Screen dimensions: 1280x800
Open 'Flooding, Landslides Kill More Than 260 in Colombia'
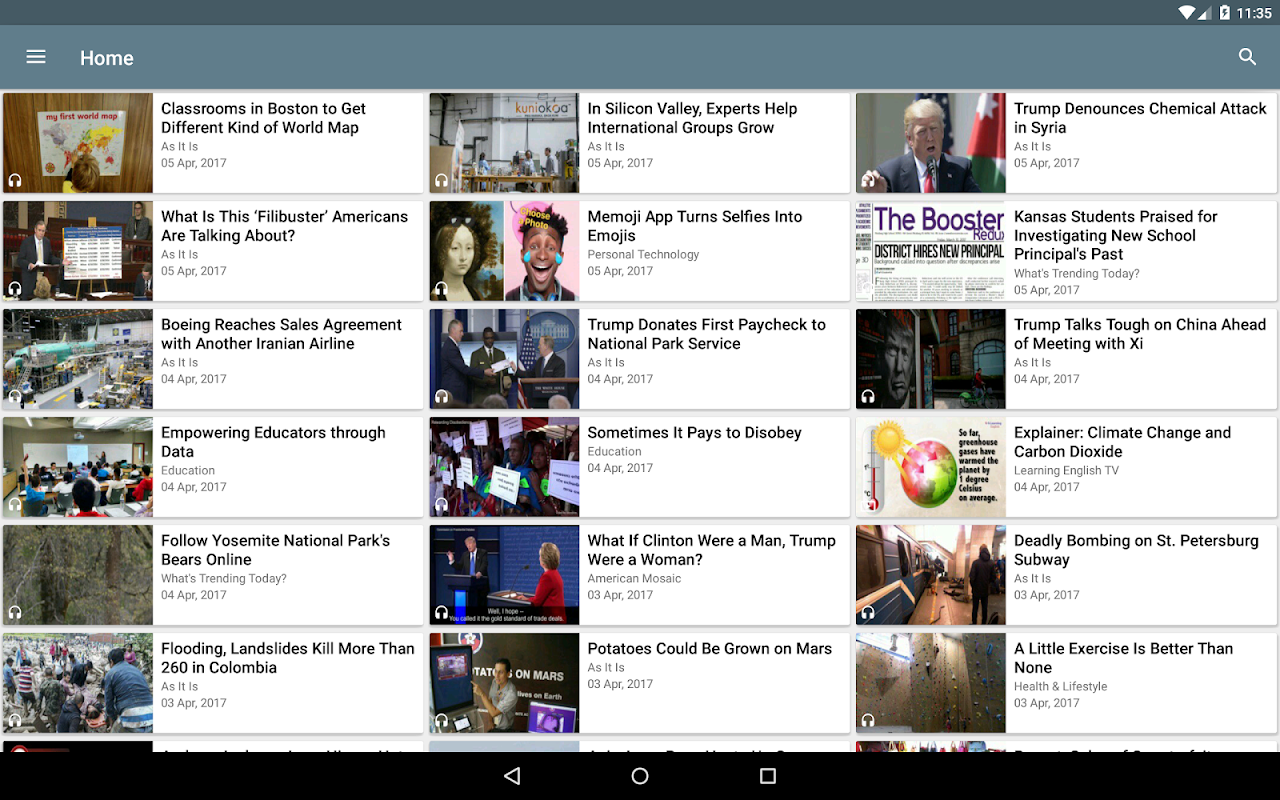[x=288, y=658]
